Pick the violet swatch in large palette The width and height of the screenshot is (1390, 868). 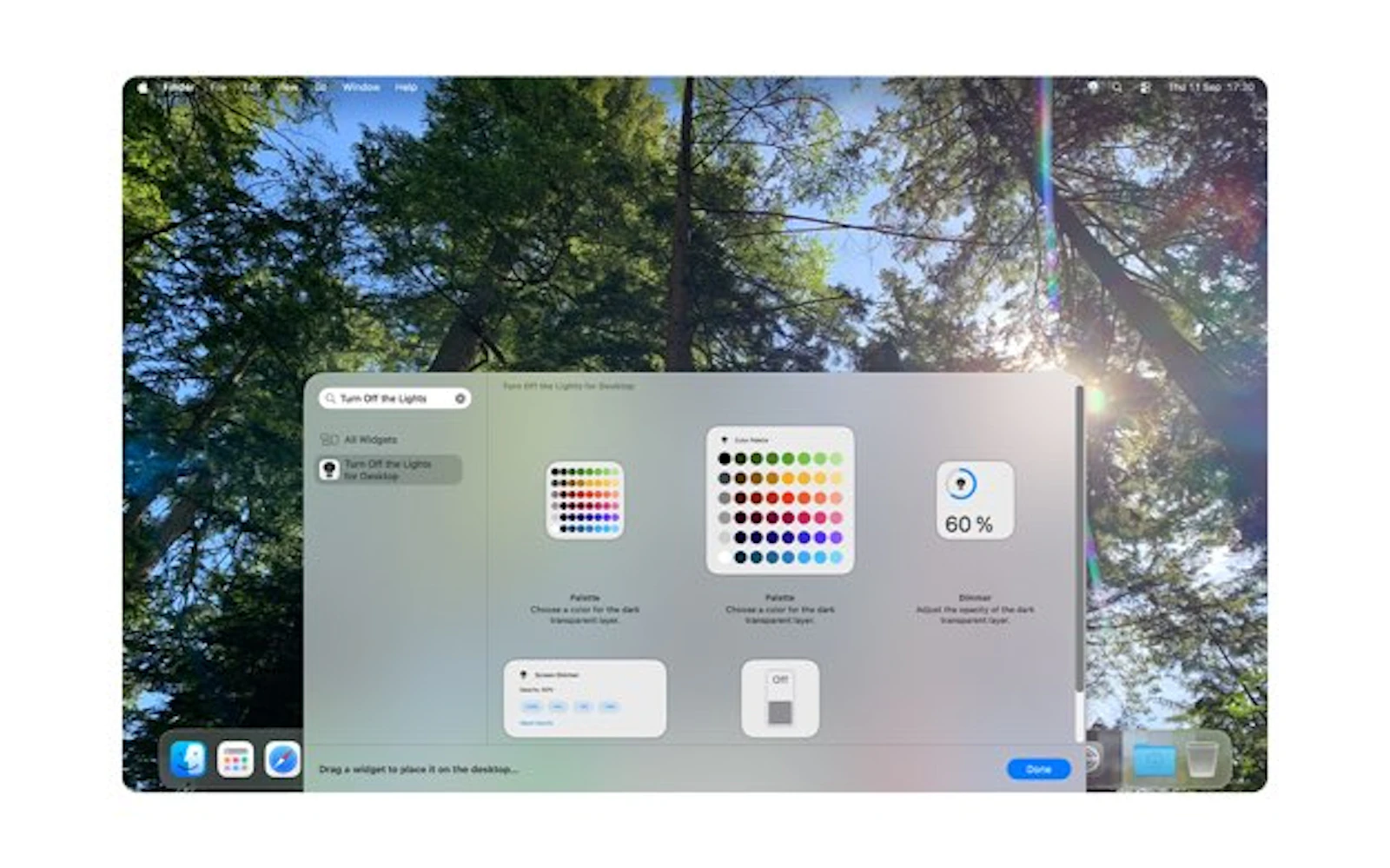point(836,538)
